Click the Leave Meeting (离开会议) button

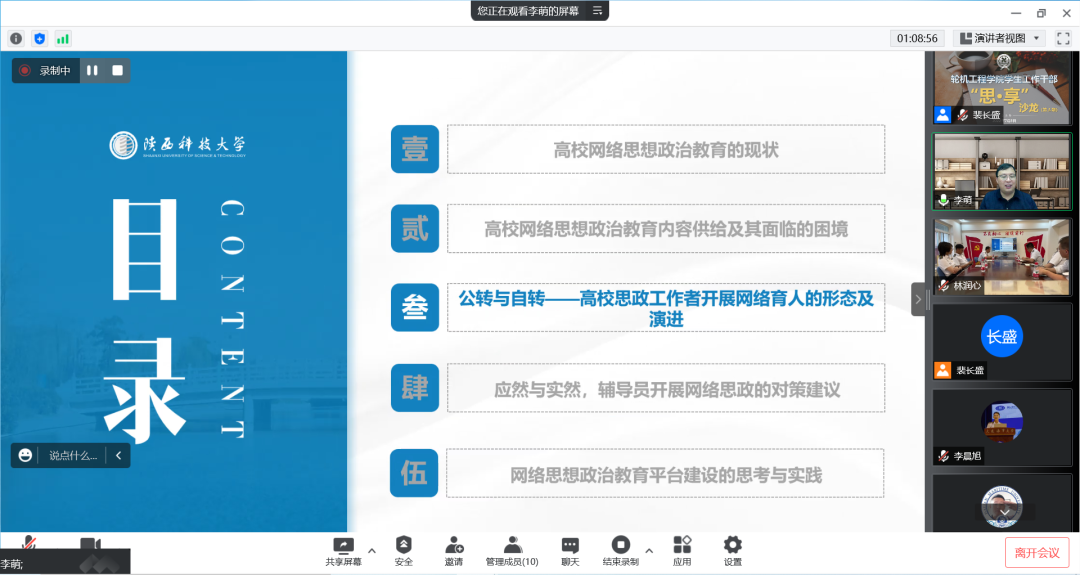click(1037, 552)
